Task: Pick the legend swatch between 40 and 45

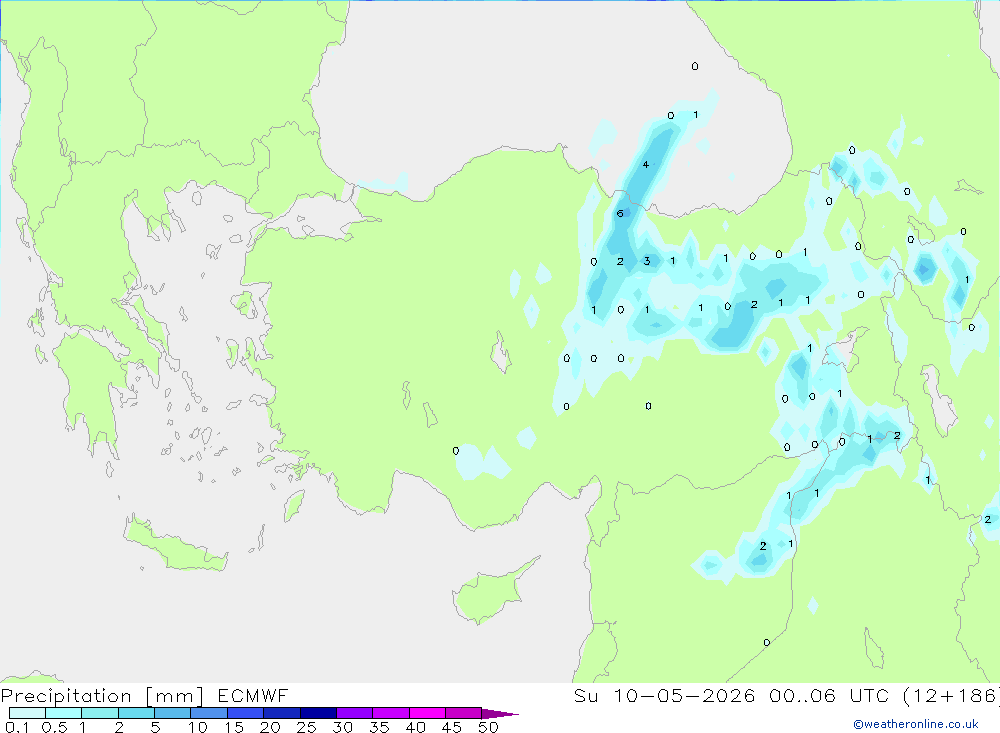Action: point(427,713)
